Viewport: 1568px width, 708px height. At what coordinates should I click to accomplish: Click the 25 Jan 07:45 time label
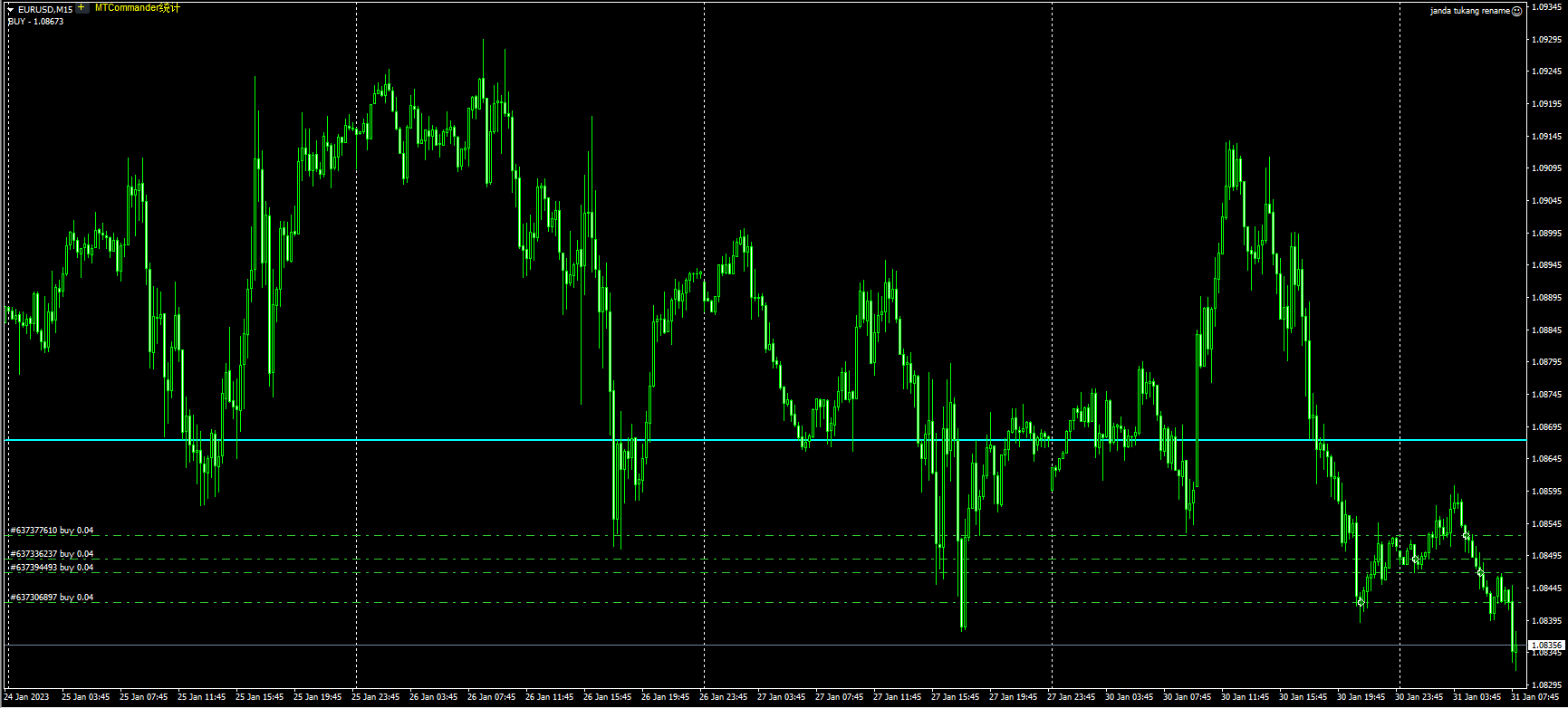(145, 698)
